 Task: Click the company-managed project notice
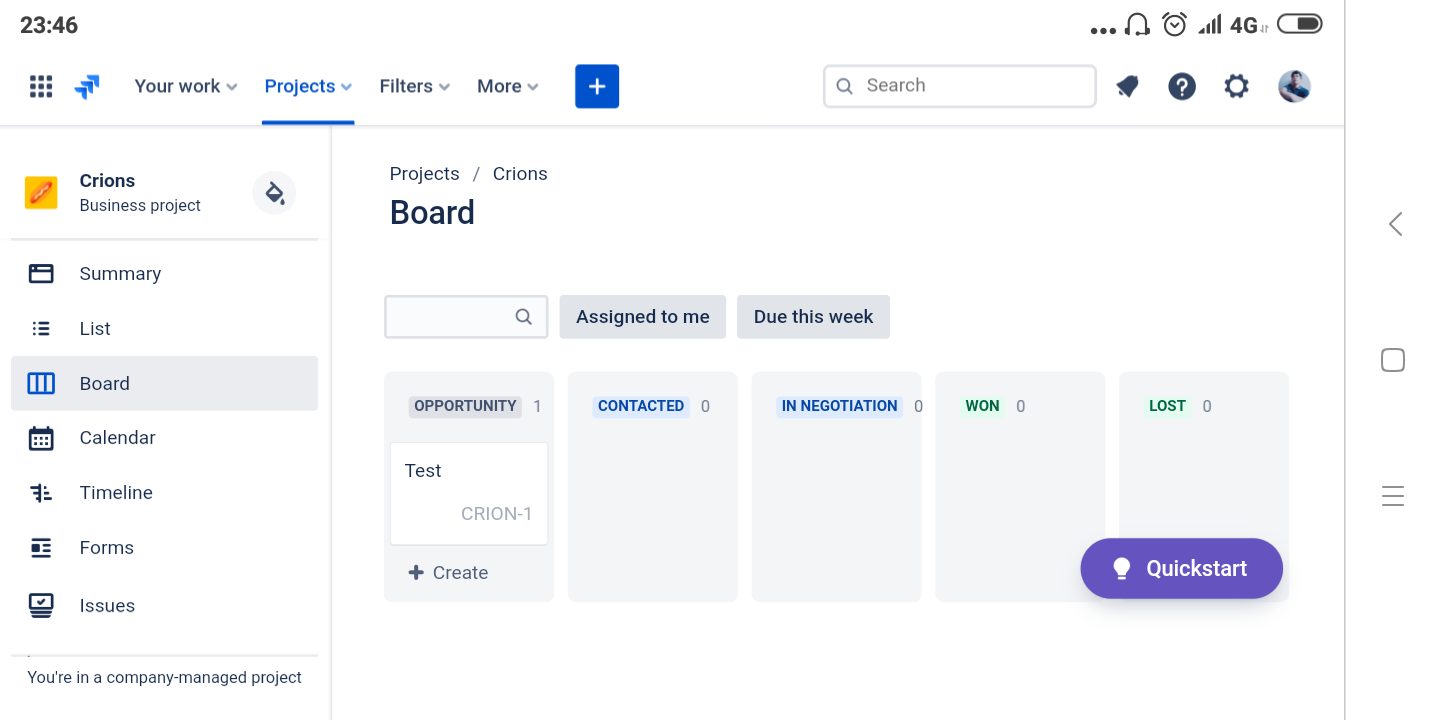(164, 677)
